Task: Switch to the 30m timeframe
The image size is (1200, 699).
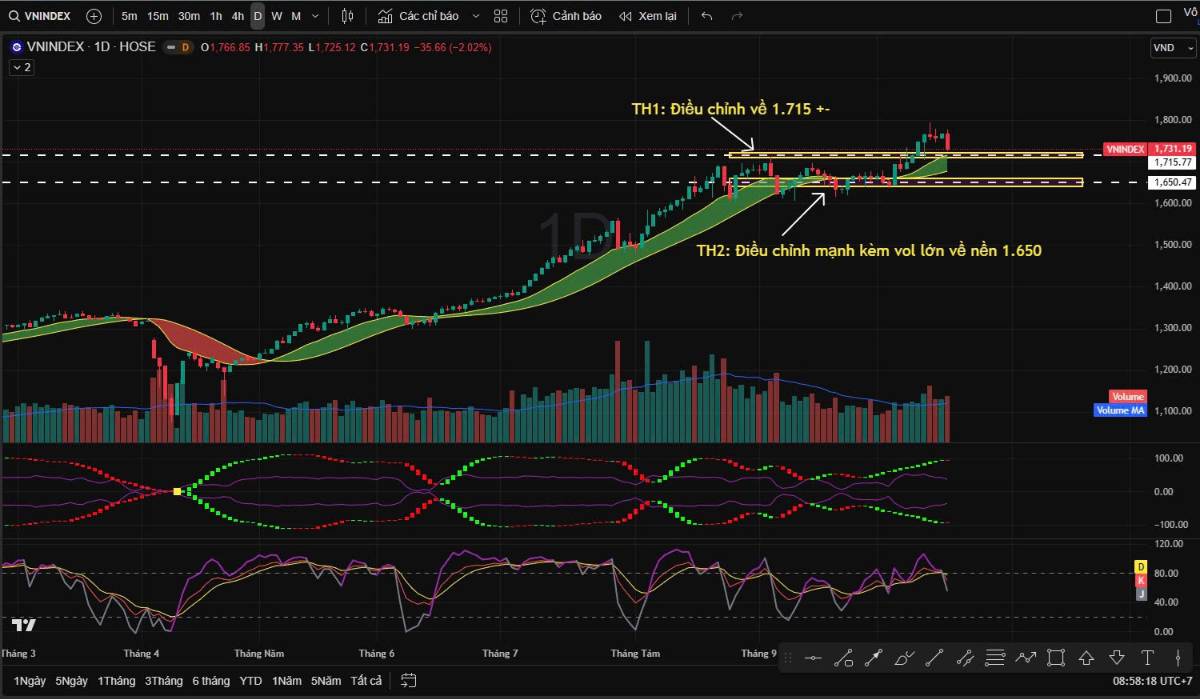Action: coord(189,16)
